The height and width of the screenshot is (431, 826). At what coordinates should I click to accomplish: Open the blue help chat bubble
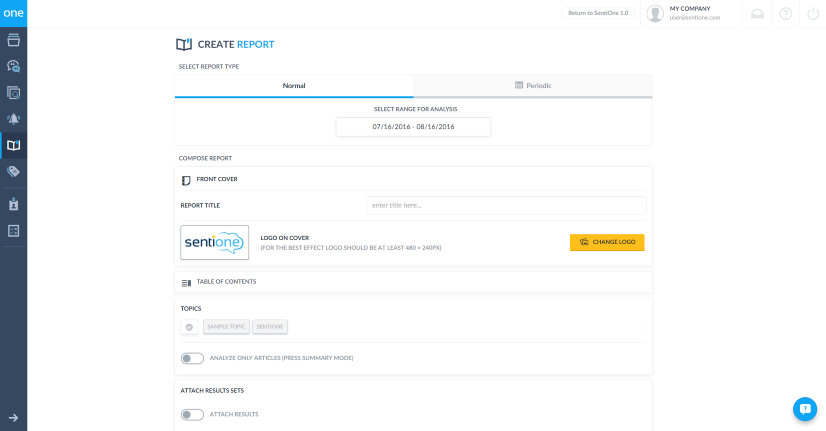point(805,409)
